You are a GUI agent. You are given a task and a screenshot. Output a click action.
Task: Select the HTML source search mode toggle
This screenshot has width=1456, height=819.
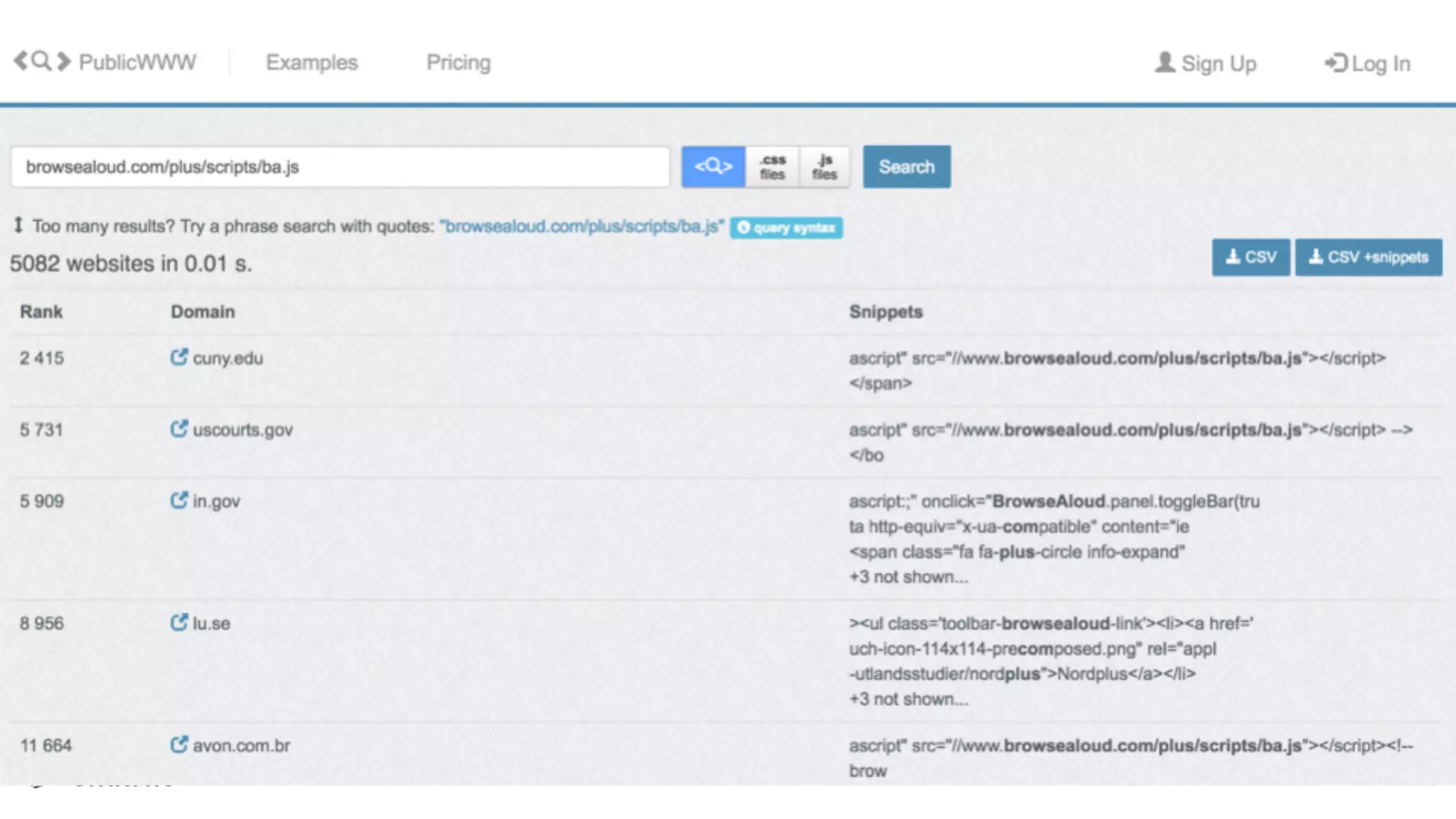point(713,167)
